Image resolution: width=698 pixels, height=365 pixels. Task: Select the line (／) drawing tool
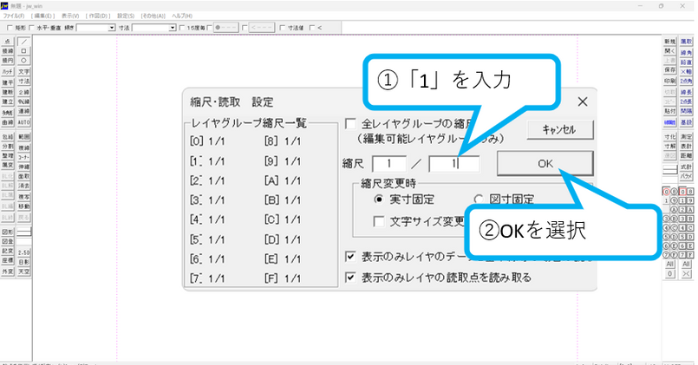pos(24,42)
